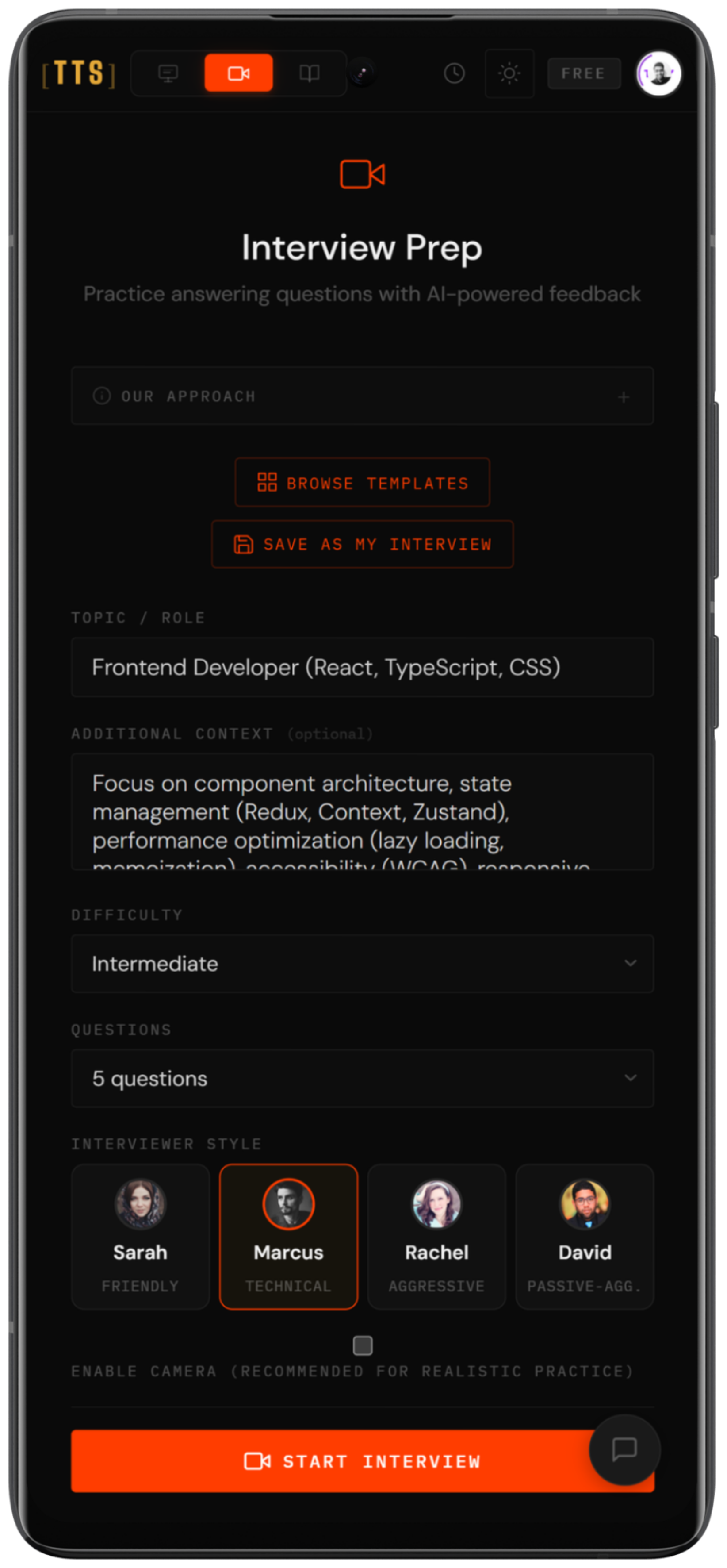The width and height of the screenshot is (727, 1568).
Task: Click Save As My Interview button
Action: [363, 544]
